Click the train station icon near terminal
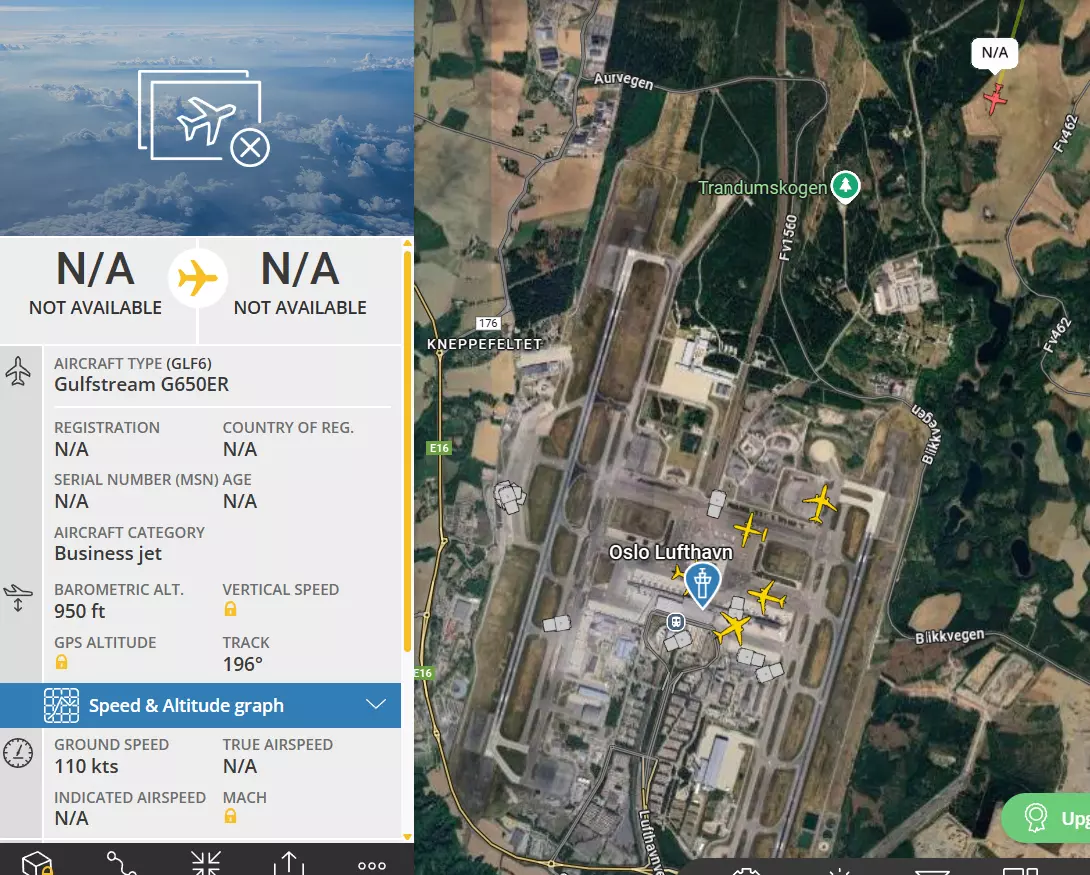Image resolution: width=1090 pixels, height=875 pixels. pyautogui.click(x=676, y=621)
